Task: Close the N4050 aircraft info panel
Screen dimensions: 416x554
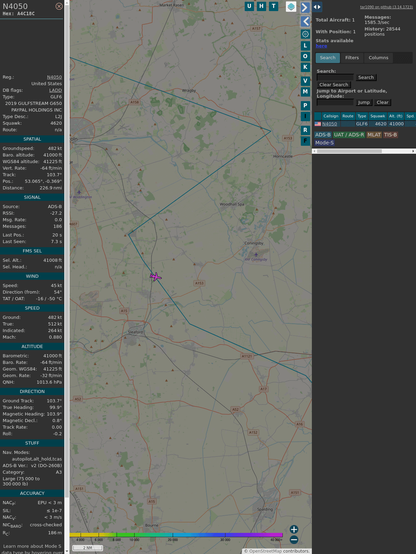Action: [59, 6]
